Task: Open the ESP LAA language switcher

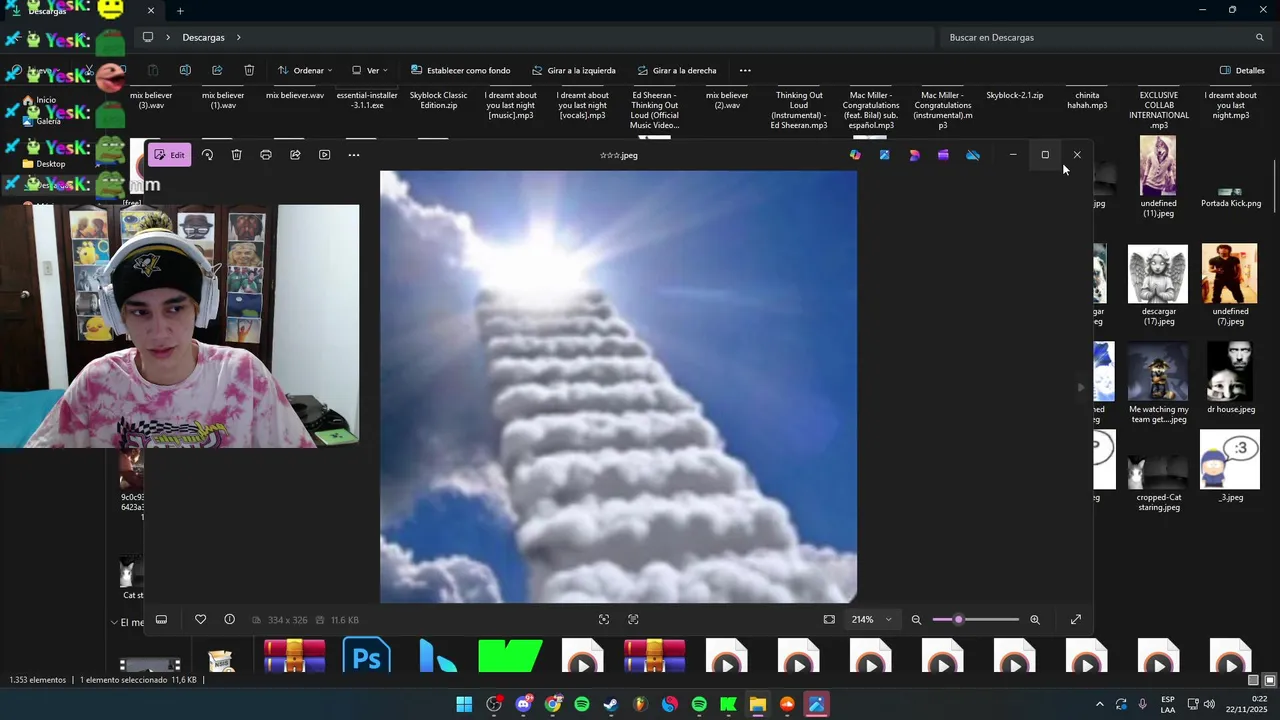Action: click(x=1168, y=704)
